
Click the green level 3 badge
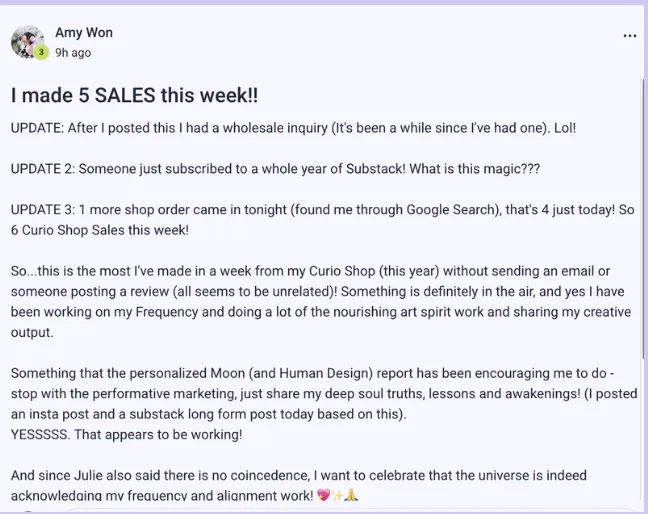[41, 53]
